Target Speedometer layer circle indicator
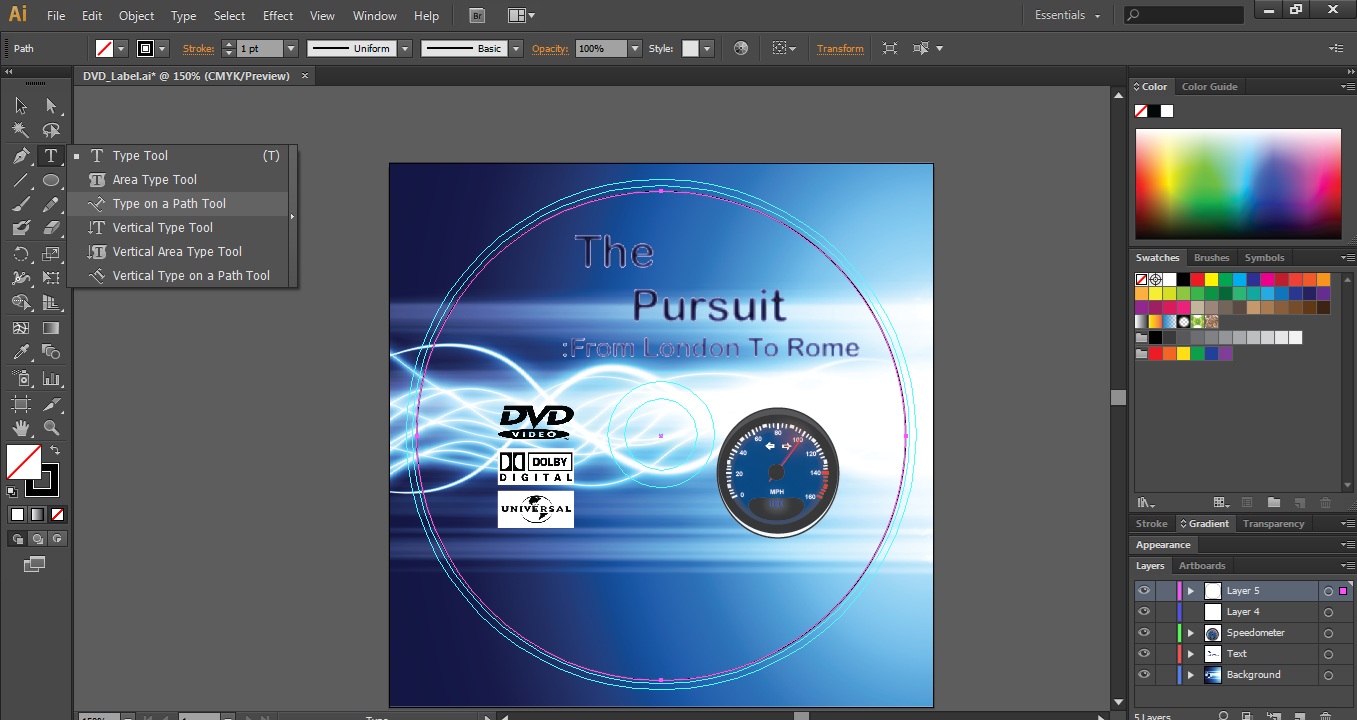 (1328, 633)
